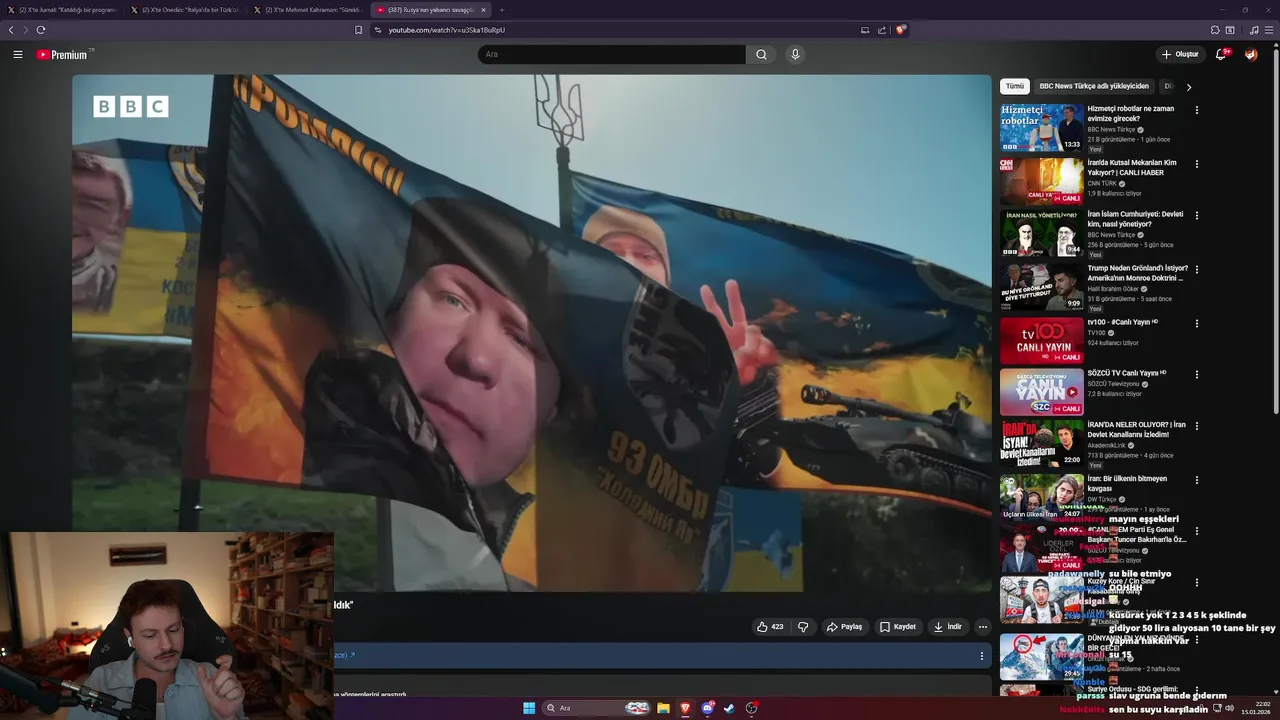Open a new browser tab with plus
1280x720 pixels.
pos(502,10)
